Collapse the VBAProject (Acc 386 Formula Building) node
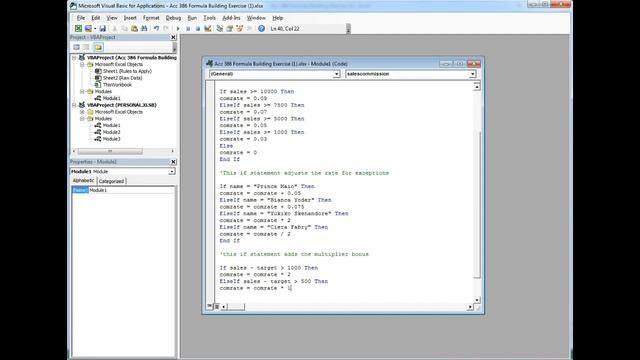The height and width of the screenshot is (360, 640). click(x=75, y=58)
